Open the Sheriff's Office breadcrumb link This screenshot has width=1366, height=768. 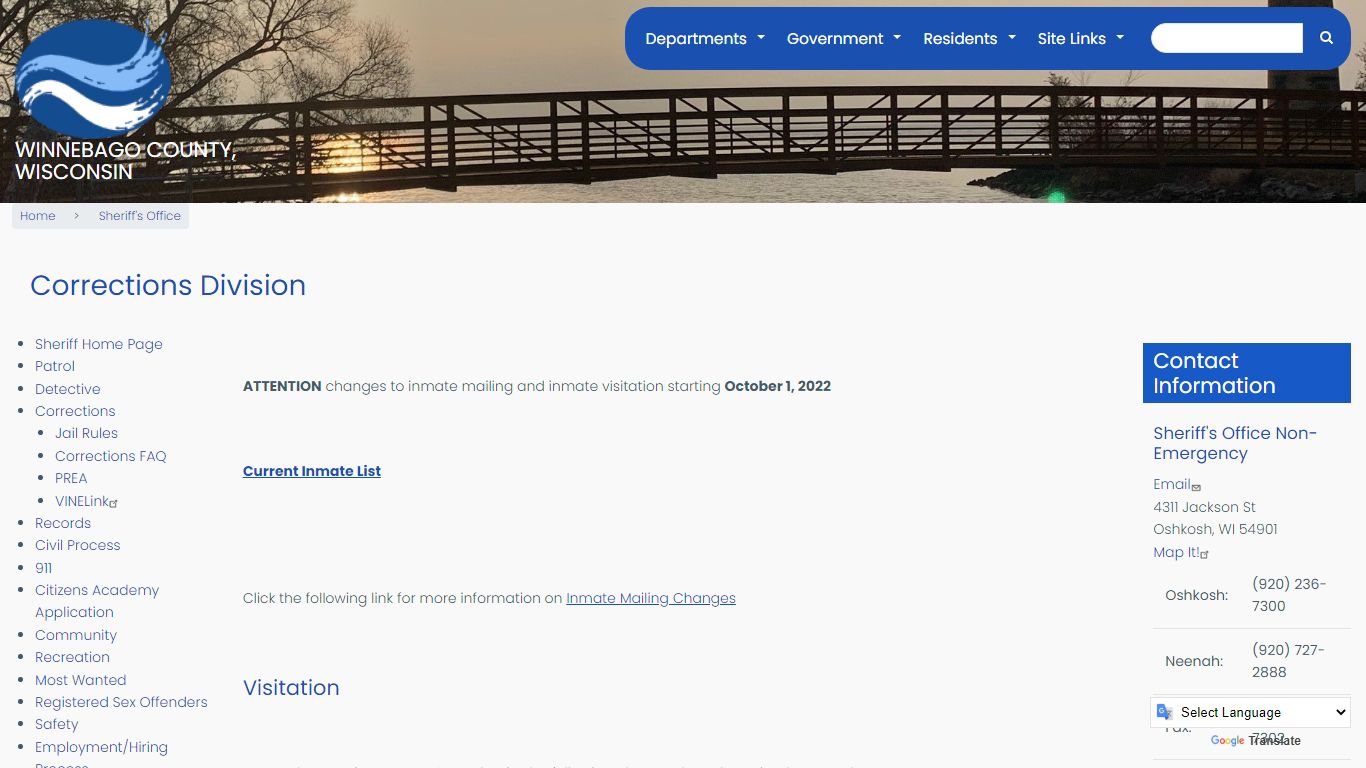tap(140, 216)
